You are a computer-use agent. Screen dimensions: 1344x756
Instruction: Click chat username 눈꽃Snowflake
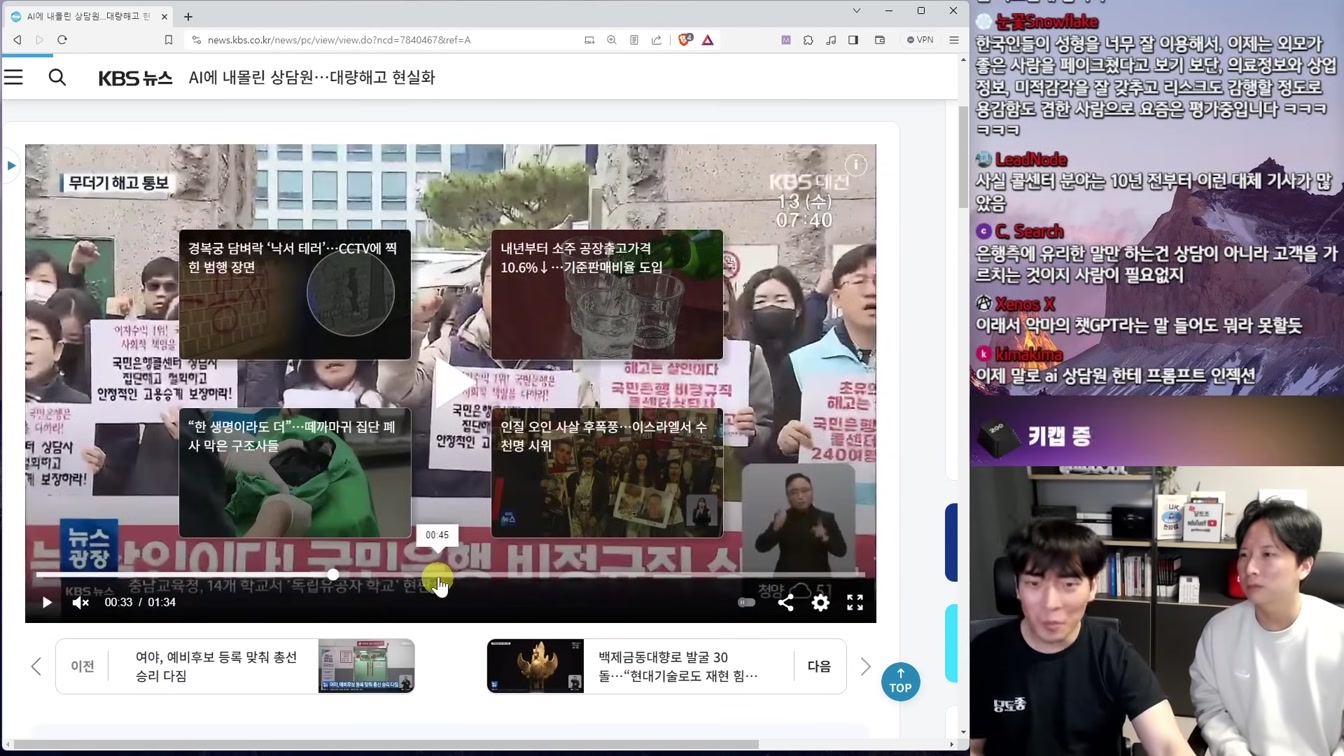click(x=1047, y=22)
